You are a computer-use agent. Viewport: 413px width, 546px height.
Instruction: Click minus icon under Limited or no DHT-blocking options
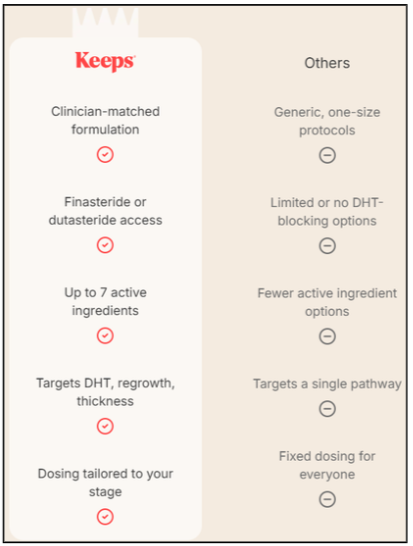pos(327,246)
